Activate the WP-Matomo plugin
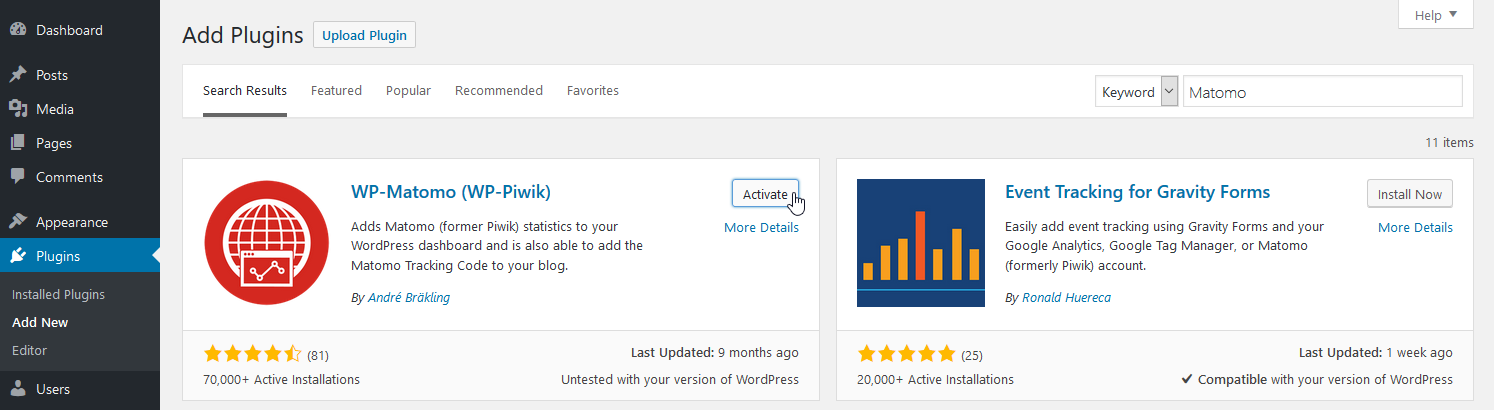The image size is (1494, 410). 765,194
